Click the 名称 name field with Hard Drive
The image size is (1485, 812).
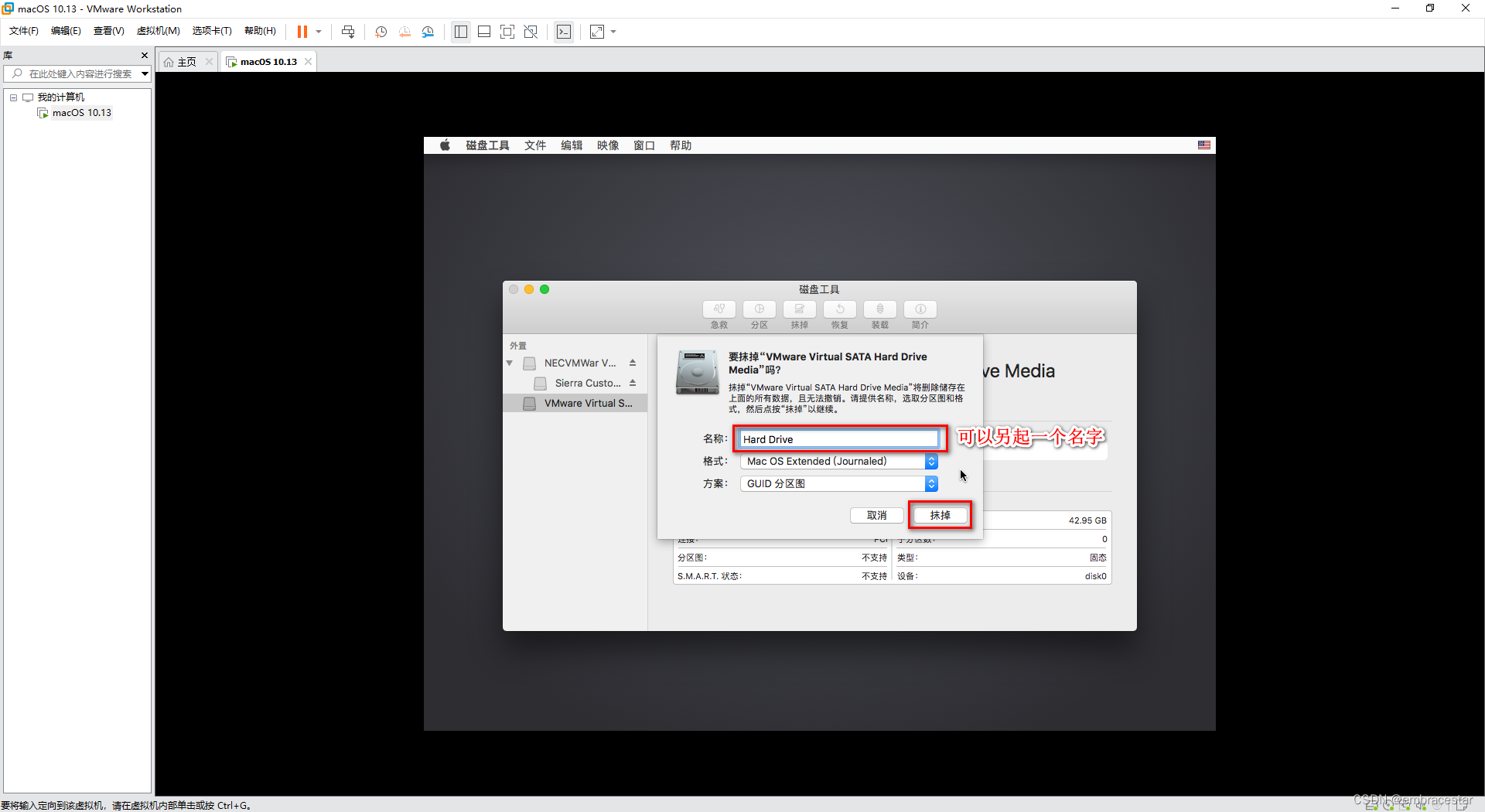point(838,439)
